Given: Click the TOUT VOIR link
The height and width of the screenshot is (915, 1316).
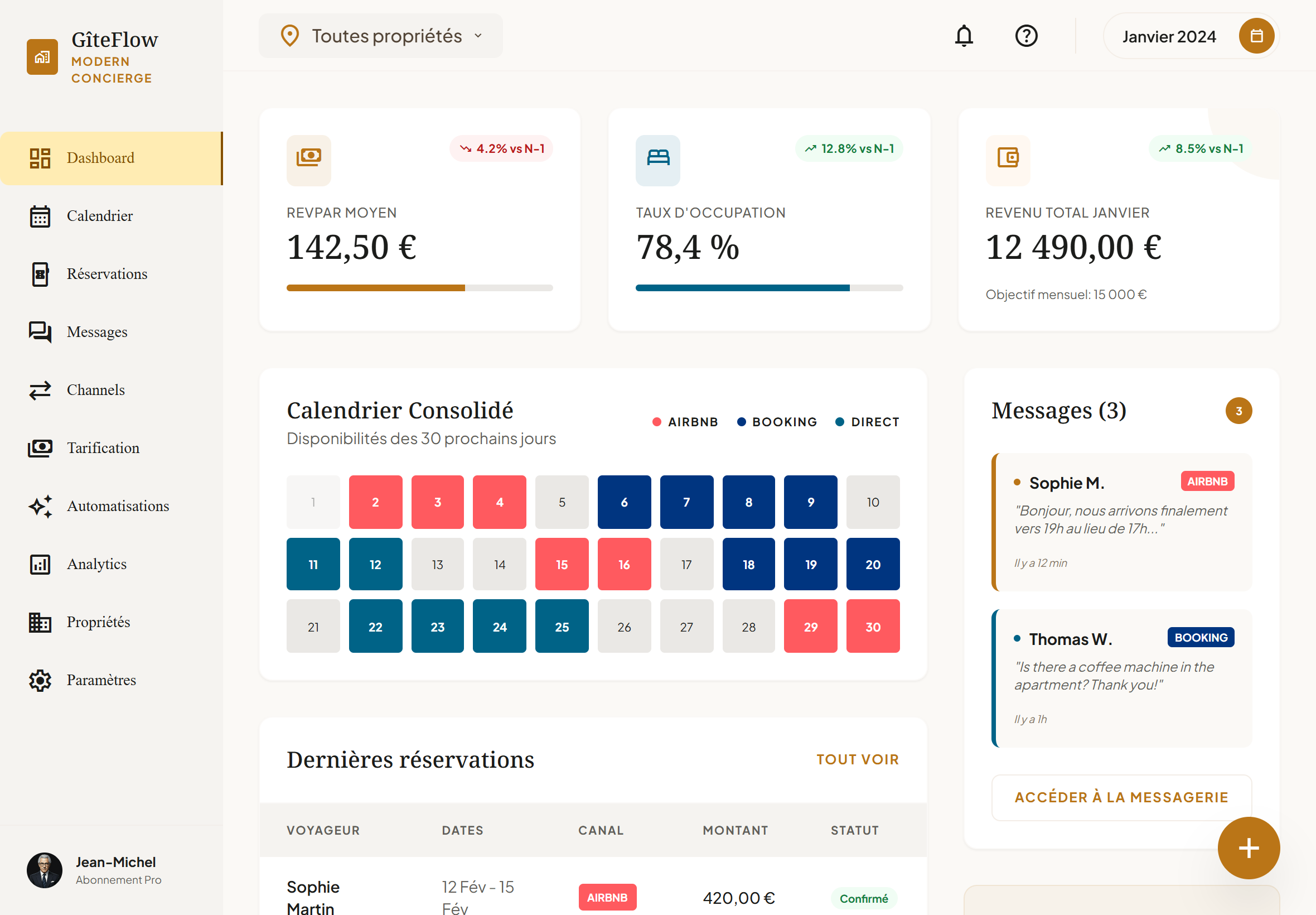Looking at the screenshot, I should point(857,759).
